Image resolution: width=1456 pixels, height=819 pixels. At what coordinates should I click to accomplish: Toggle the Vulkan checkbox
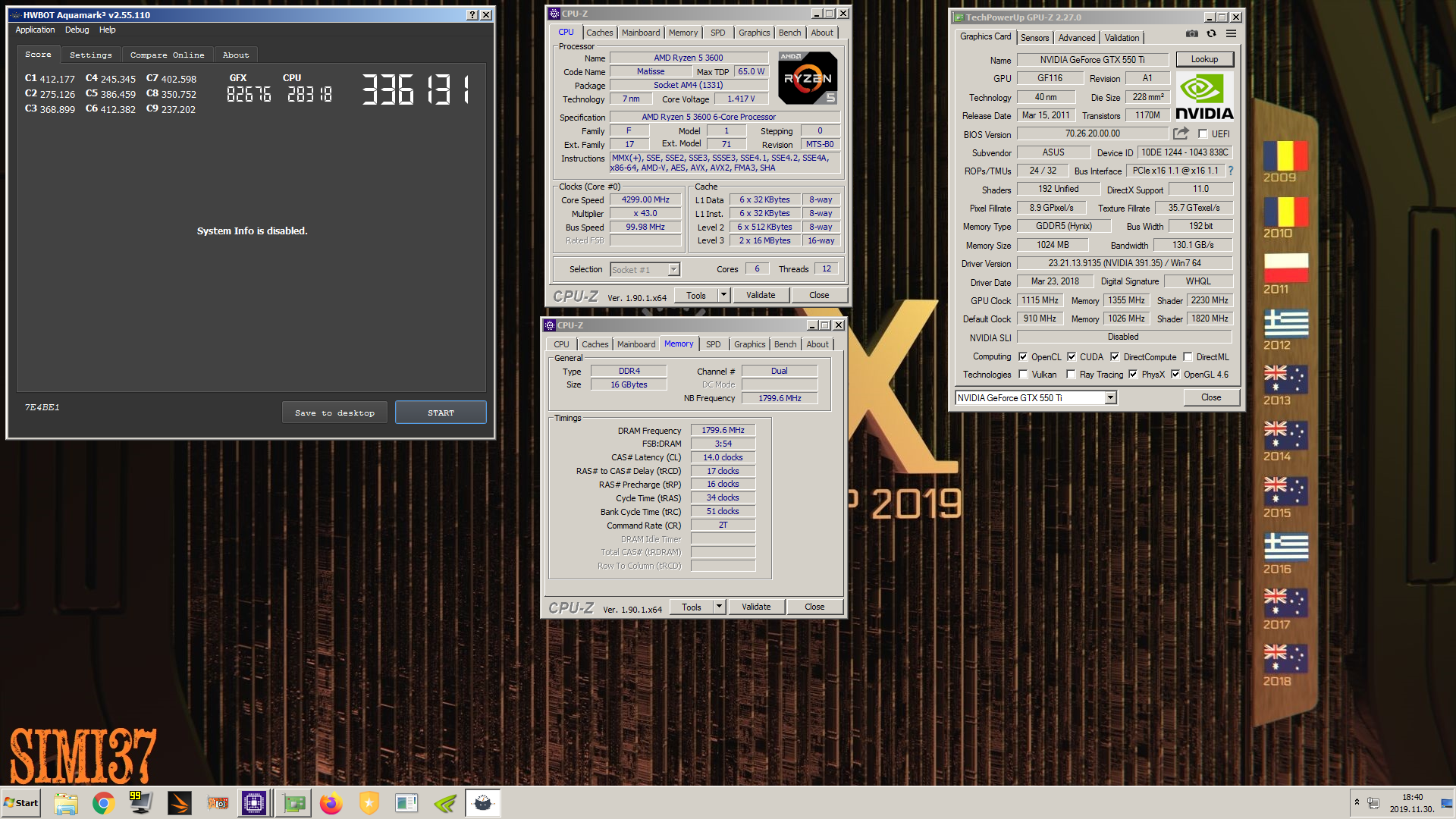pos(1023,375)
